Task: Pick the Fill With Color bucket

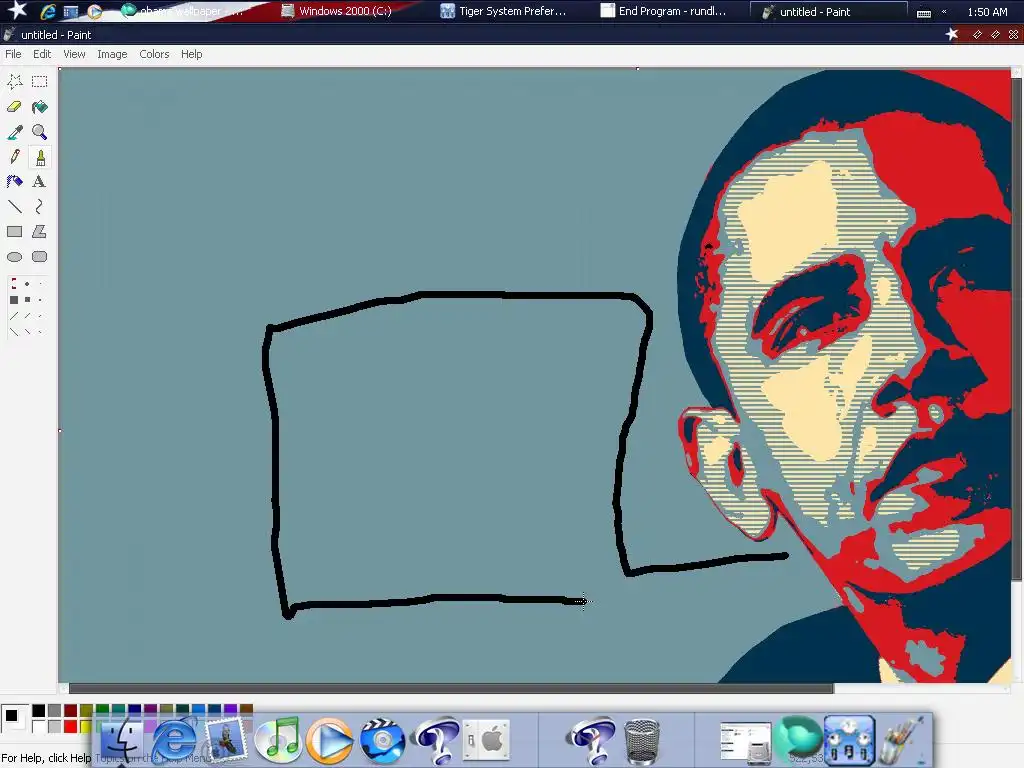Action: pyautogui.click(x=40, y=106)
